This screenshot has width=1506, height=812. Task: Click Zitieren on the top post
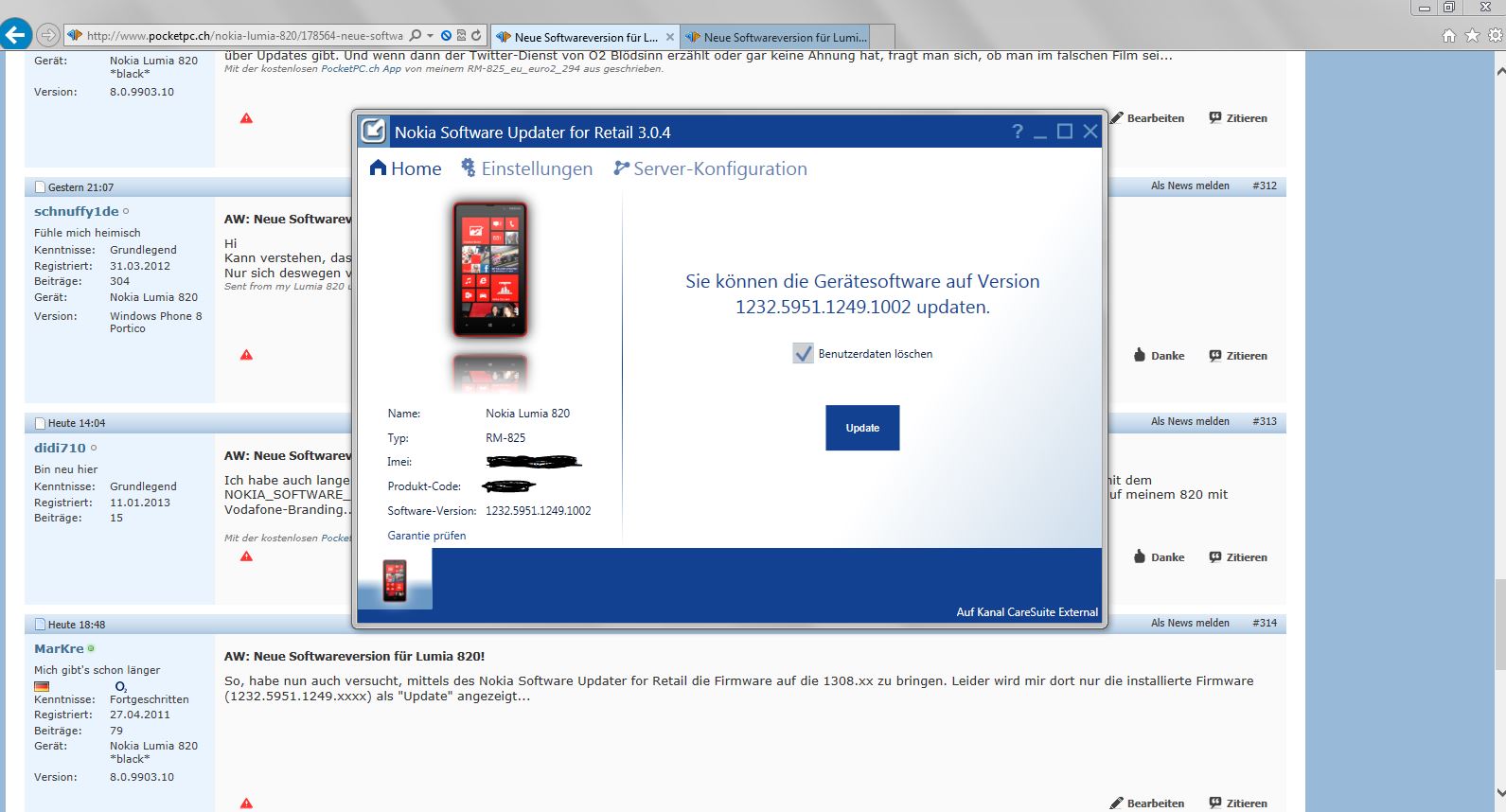pos(1238,118)
